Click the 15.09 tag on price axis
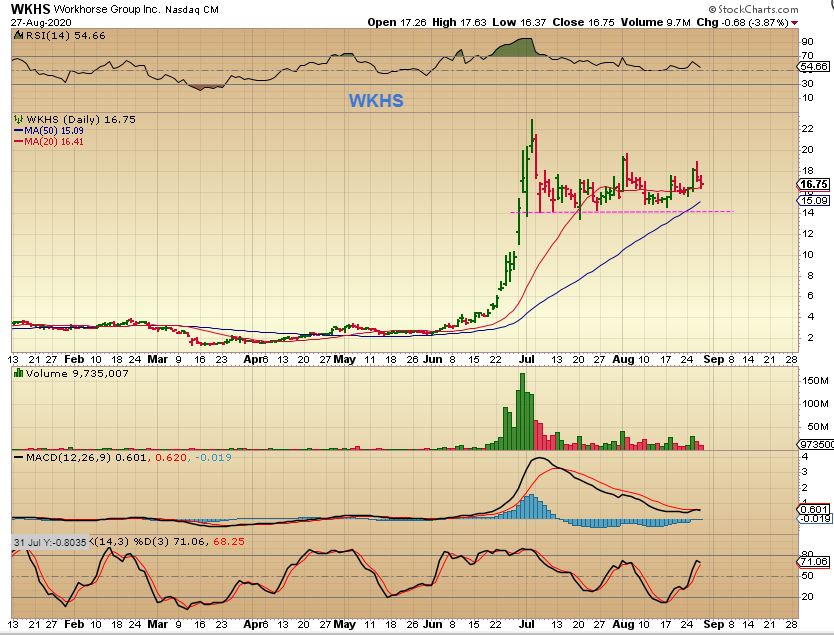The width and height of the screenshot is (834, 635). click(x=813, y=200)
